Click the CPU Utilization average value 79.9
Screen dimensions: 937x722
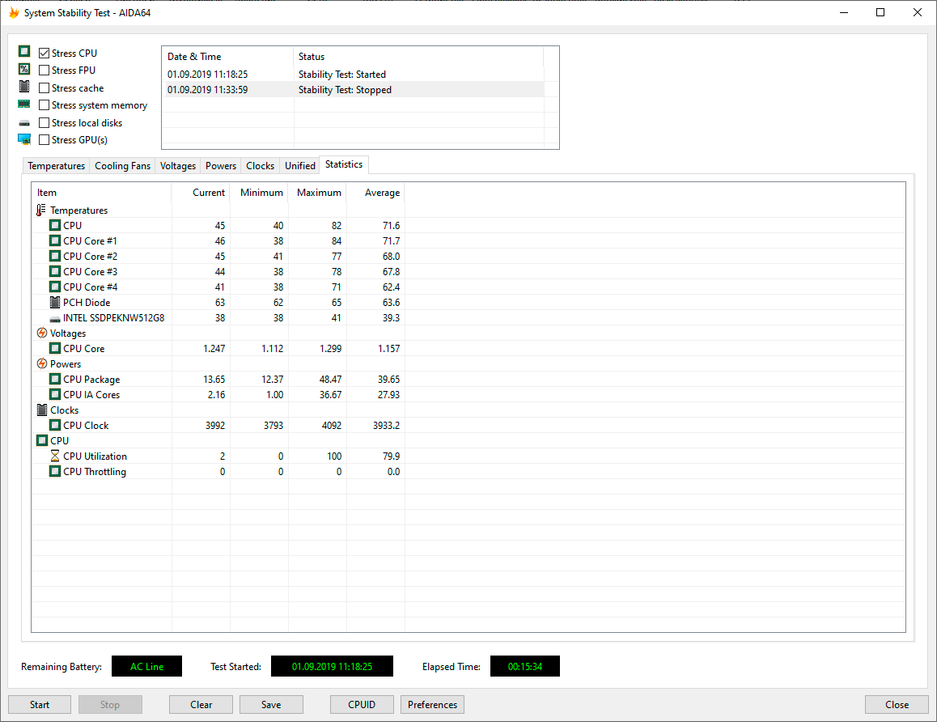click(391, 456)
